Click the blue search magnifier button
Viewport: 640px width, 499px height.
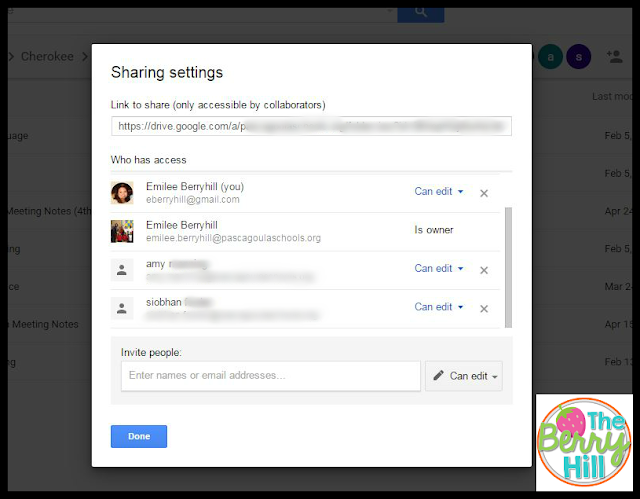click(x=420, y=11)
